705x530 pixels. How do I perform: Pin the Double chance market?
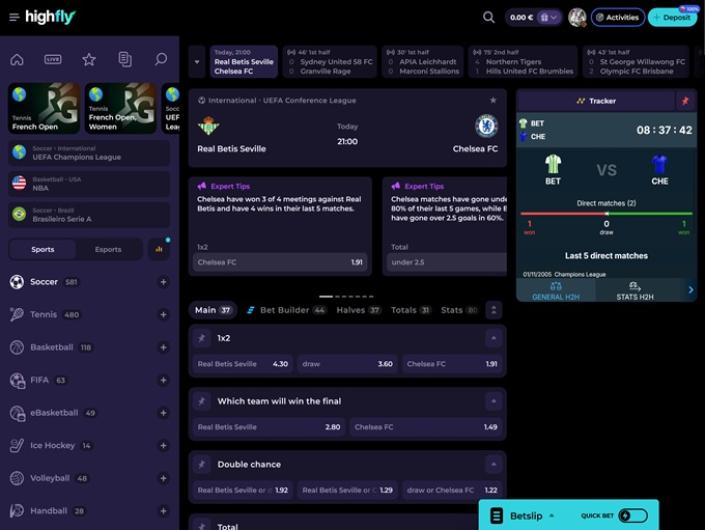(202, 464)
